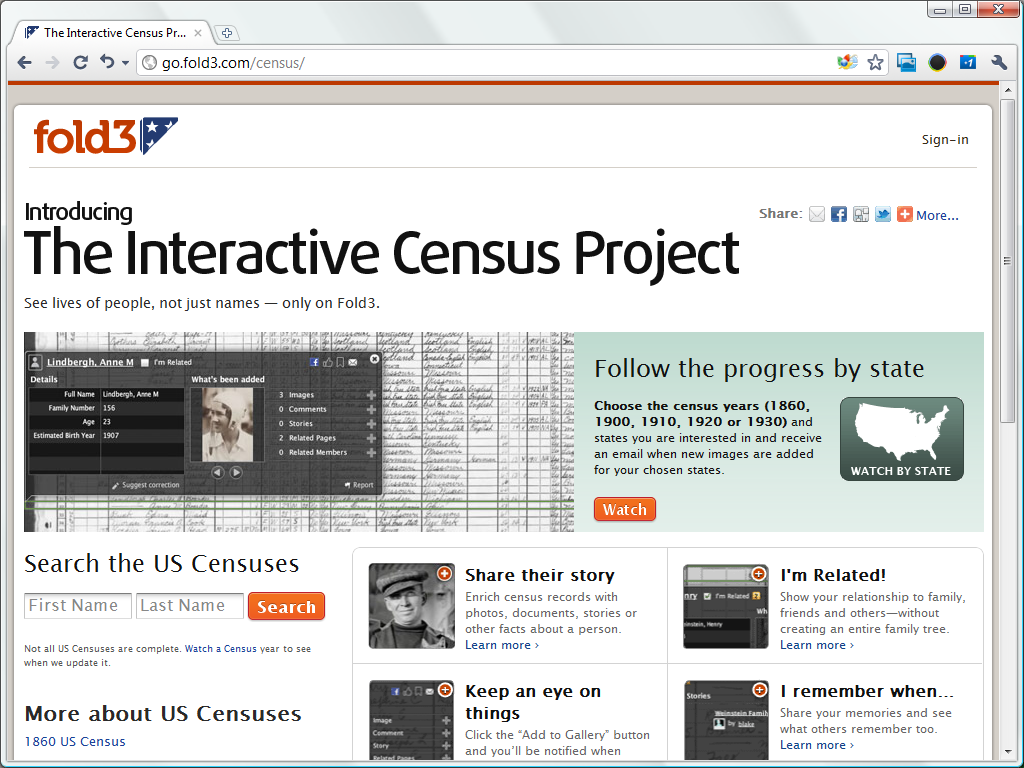Screen dimensions: 1024x768
Task: Expand the More... share options
Action: coord(937,215)
